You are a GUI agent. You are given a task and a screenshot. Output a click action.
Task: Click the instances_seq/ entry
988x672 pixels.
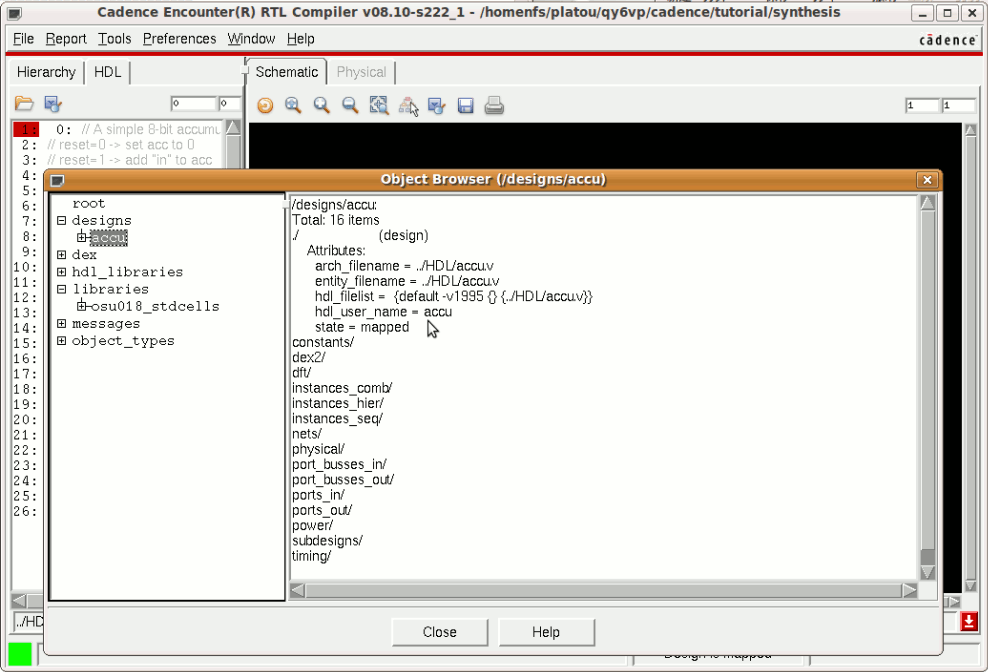click(337, 419)
